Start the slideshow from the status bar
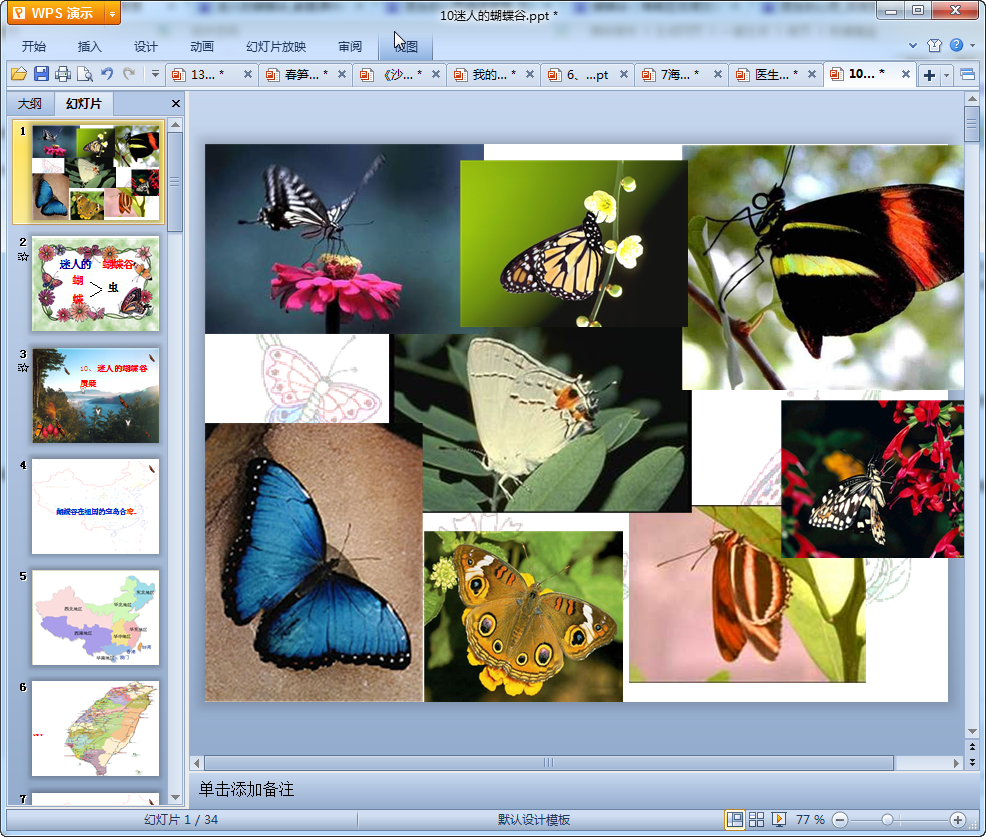Viewport: 986px width, 837px height. coord(778,820)
